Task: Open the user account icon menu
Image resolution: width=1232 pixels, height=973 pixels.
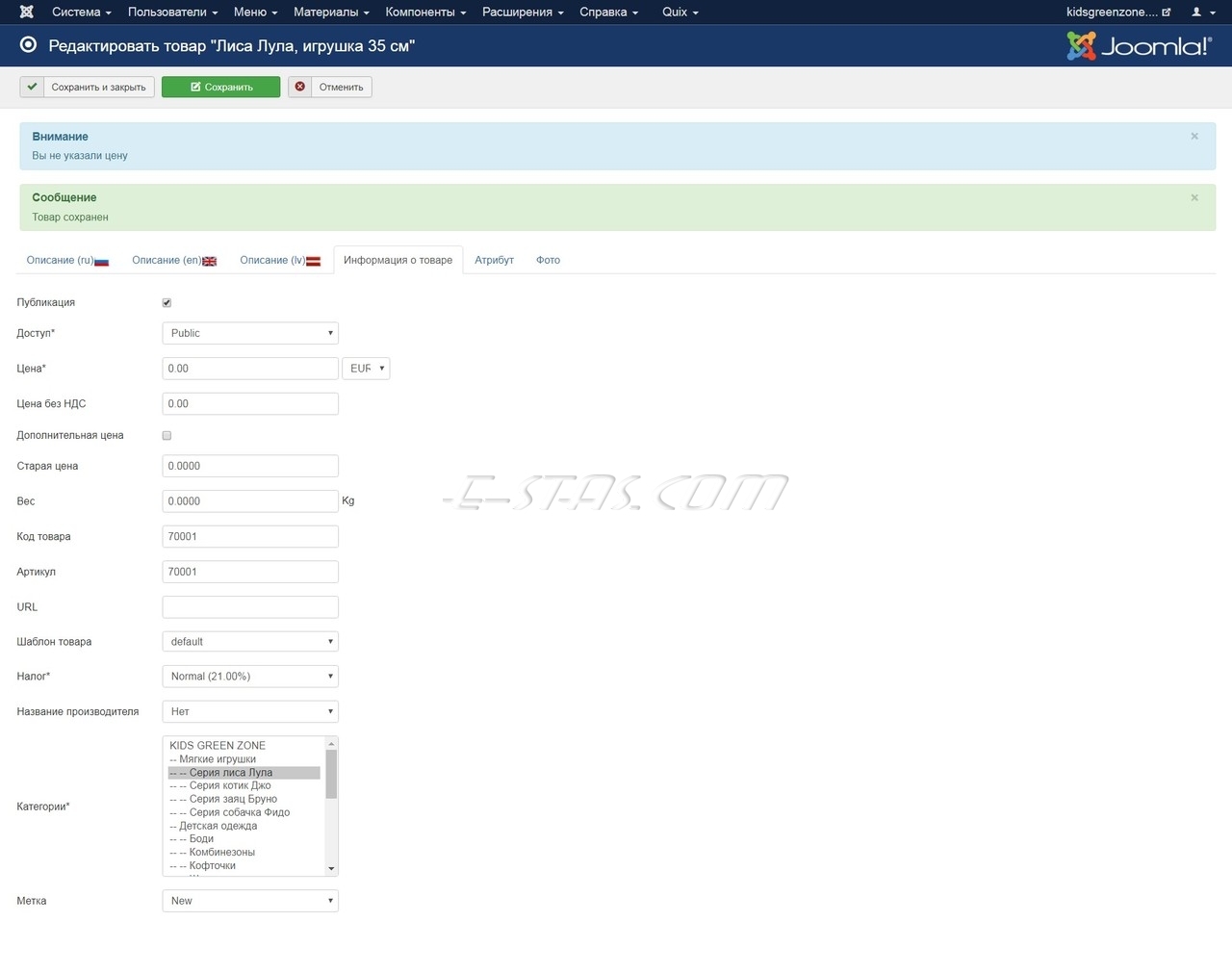Action: click(1201, 12)
